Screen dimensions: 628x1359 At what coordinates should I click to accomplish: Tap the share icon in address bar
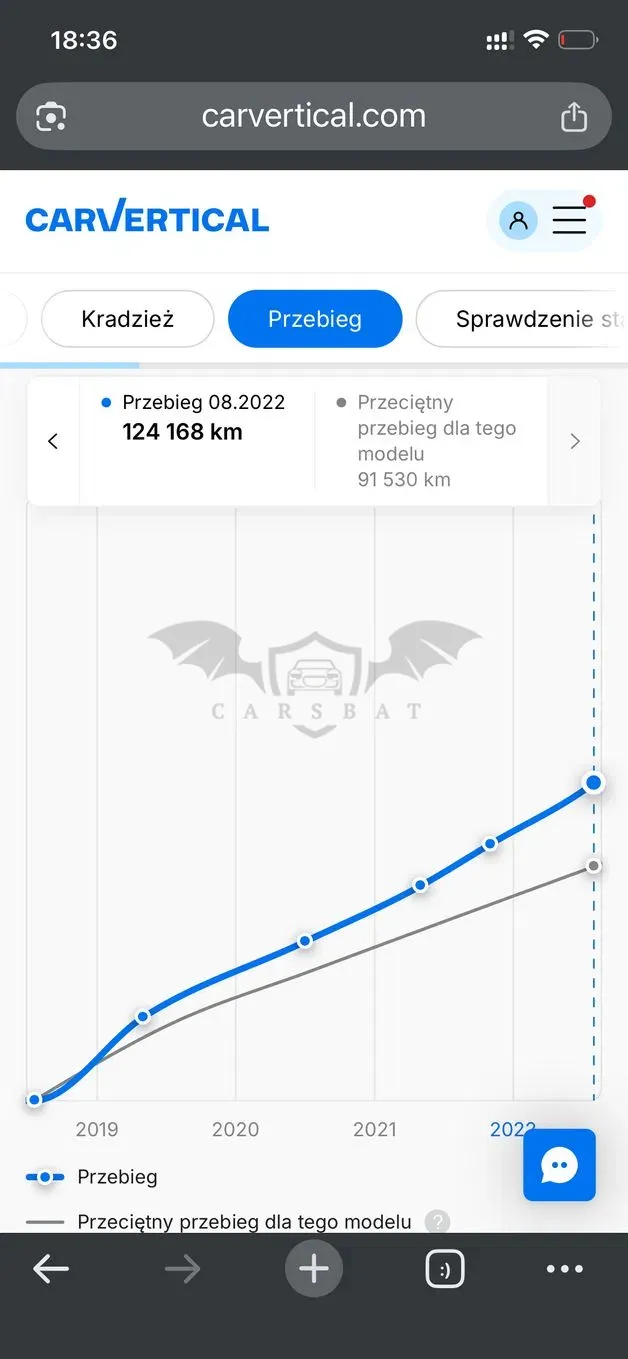point(574,117)
